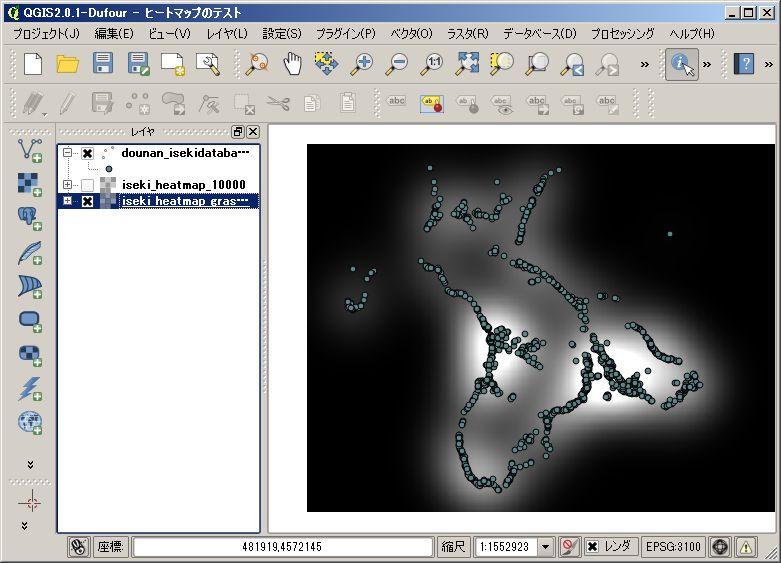781x563 pixels.
Task: Expand the iseki_heatmap_10000 layer node
Action: click(67, 184)
